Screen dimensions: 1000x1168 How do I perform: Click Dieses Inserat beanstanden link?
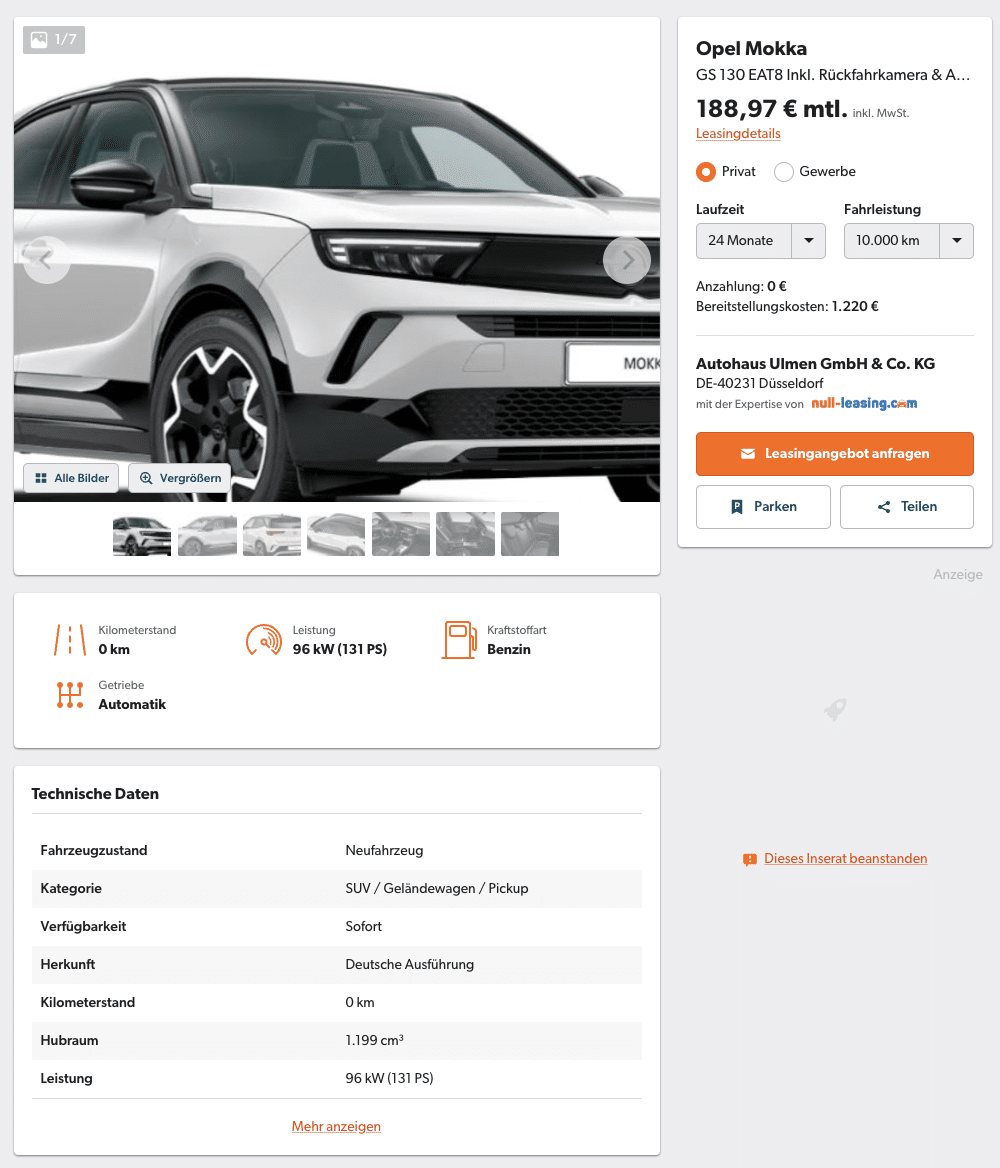tap(846, 859)
